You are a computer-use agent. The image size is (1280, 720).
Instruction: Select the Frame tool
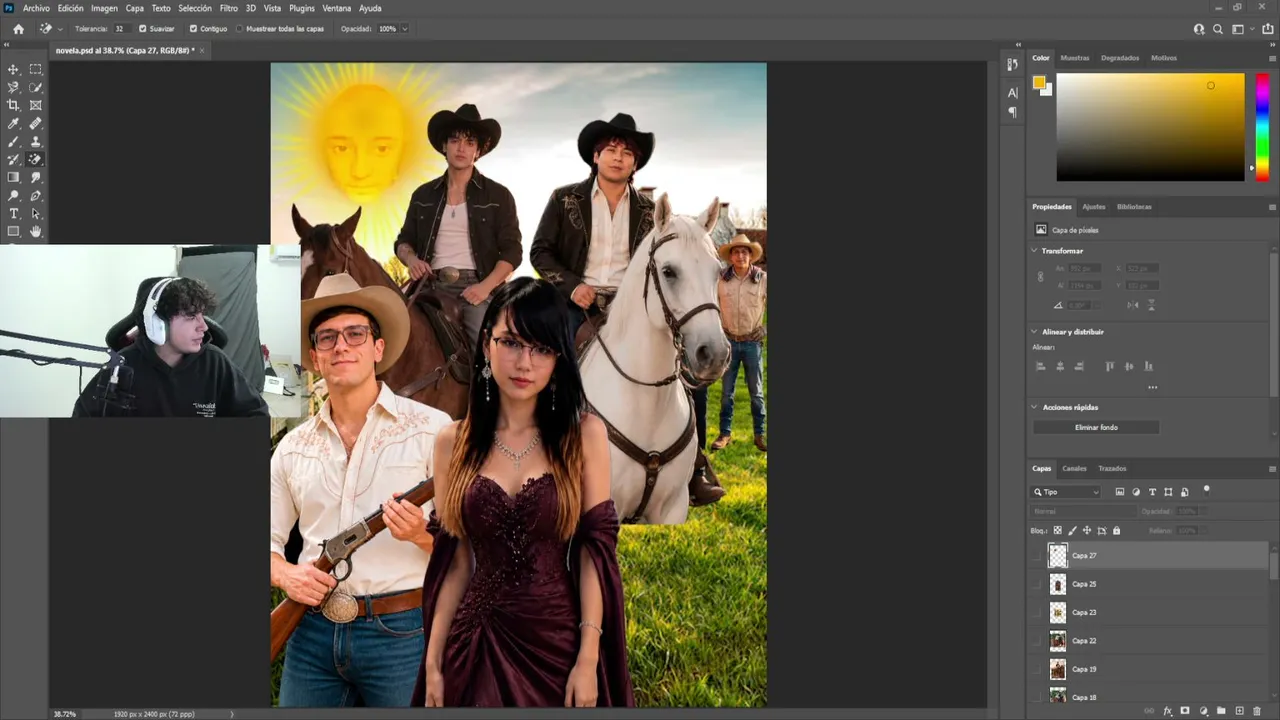[36, 105]
